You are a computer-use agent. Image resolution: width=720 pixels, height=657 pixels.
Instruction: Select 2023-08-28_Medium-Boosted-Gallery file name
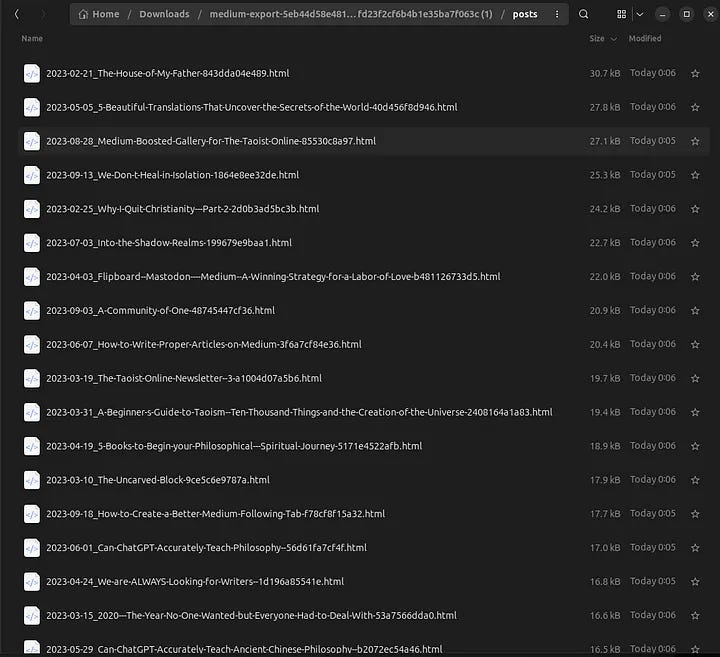click(x=211, y=141)
